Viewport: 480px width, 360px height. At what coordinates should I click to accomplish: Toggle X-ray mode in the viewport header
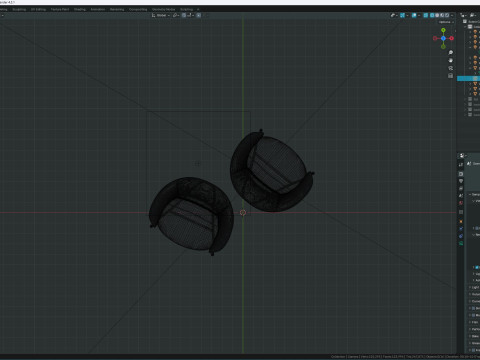point(426,15)
